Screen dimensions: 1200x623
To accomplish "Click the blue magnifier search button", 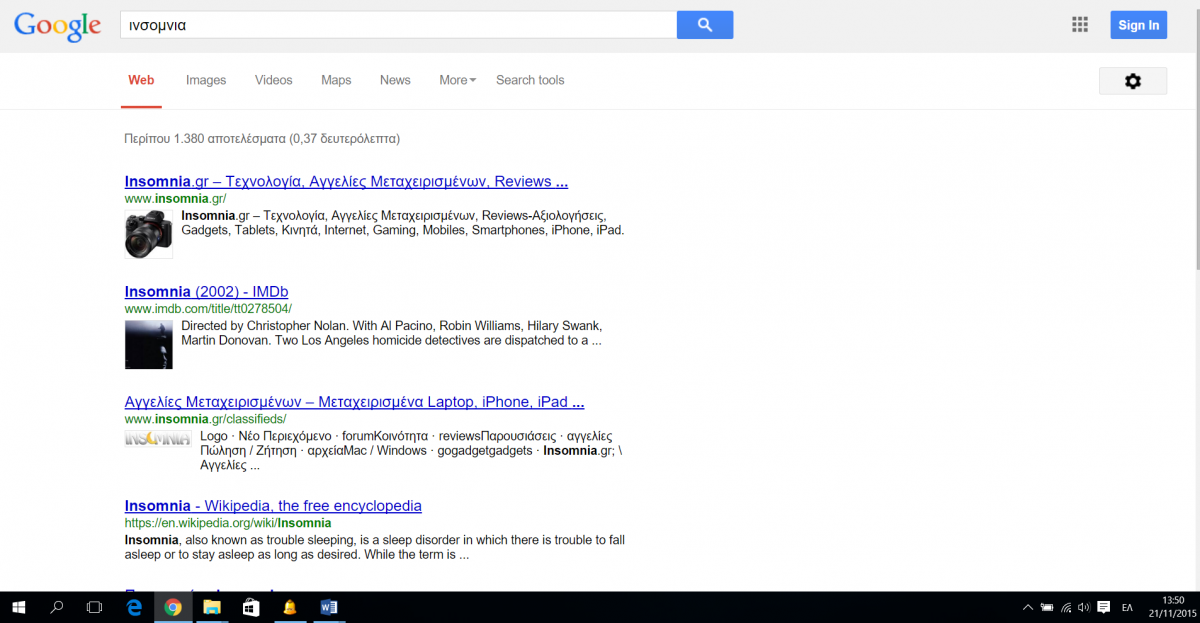I will [705, 25].
